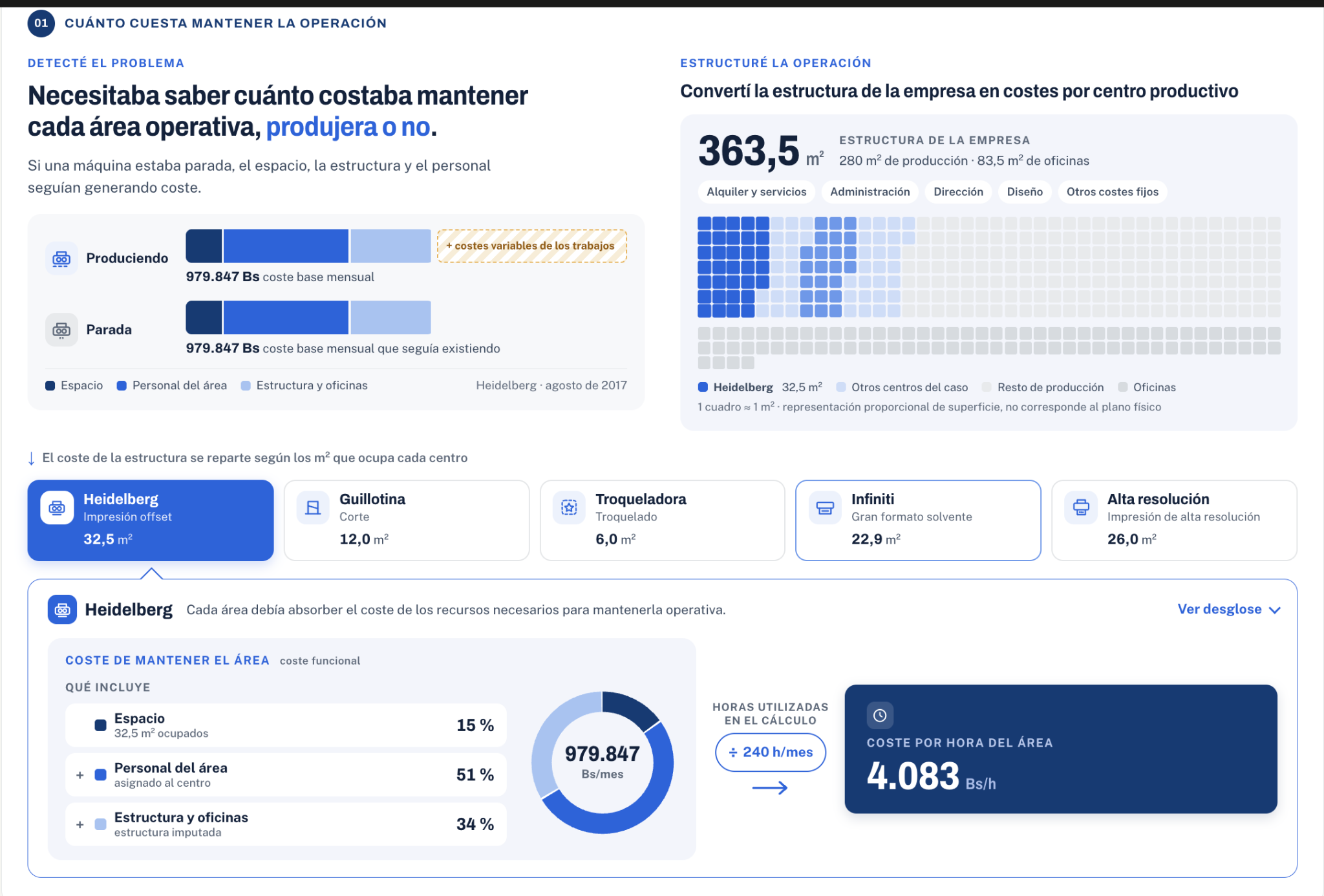The height and width of the screenshot is (896, 1324).
Task: Click the Espacio dark blue legend swatch
Action: 50,386
